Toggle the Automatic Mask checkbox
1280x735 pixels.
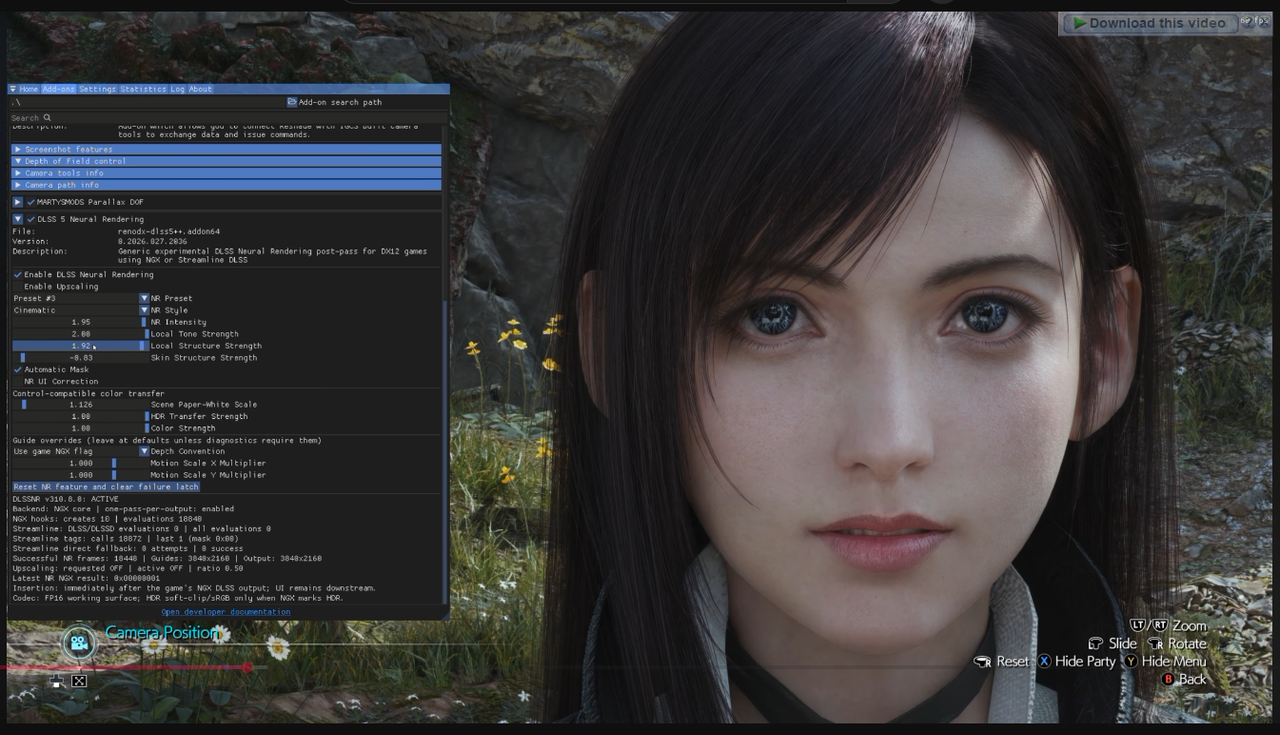tap(17, 369)
